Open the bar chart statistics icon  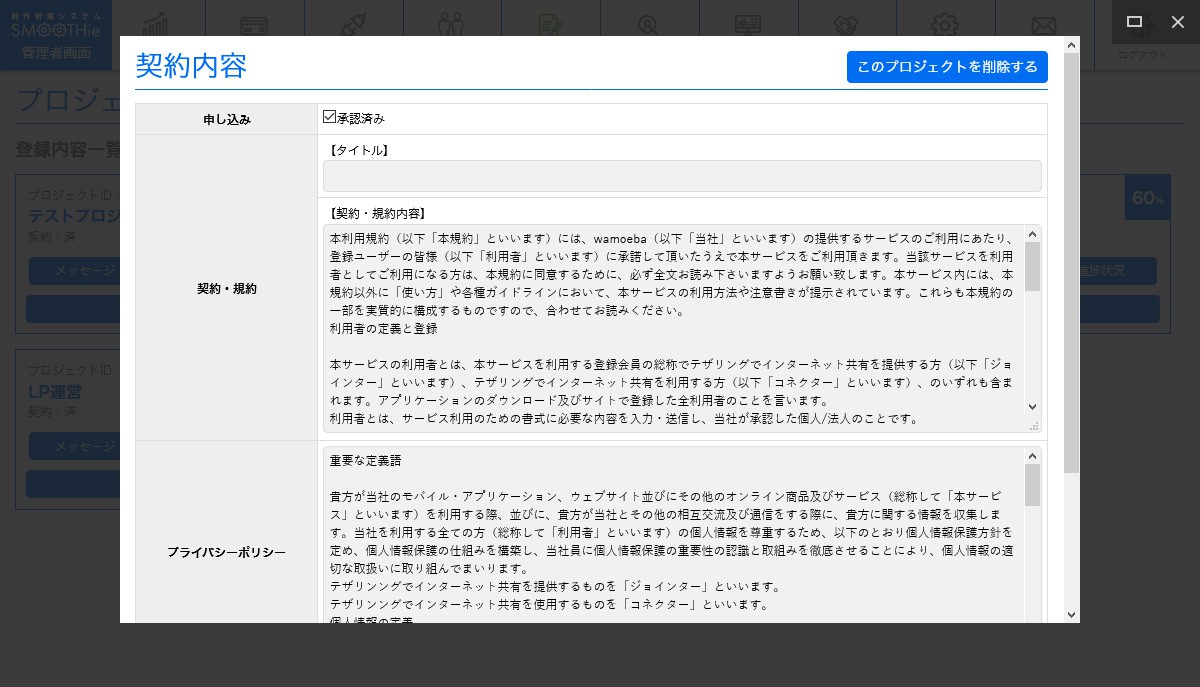(x=156, y=22)
